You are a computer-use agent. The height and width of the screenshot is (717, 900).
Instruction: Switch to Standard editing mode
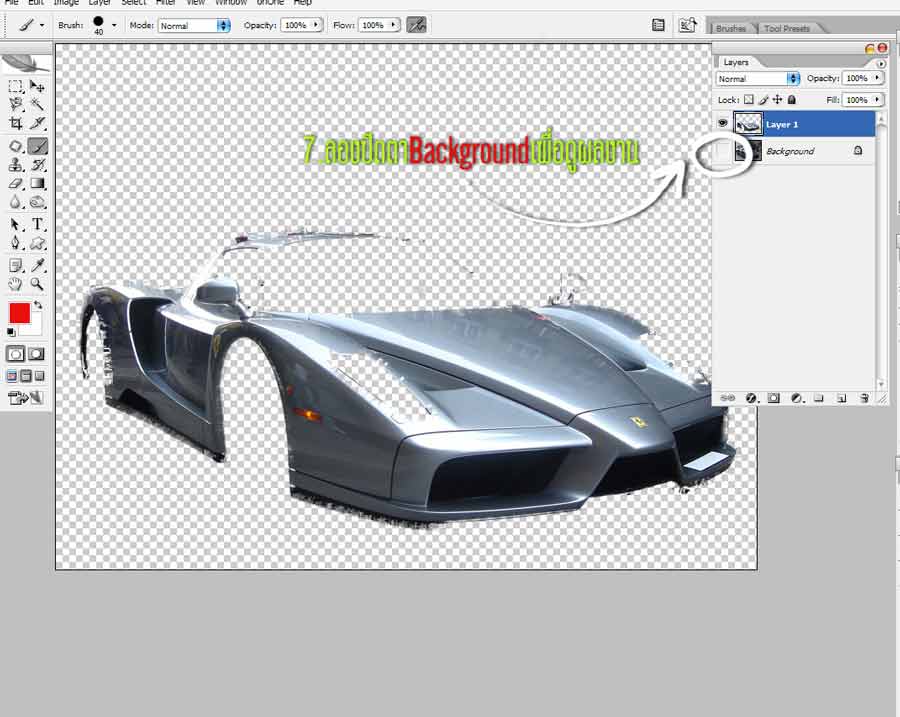click(x=15, y=354)
